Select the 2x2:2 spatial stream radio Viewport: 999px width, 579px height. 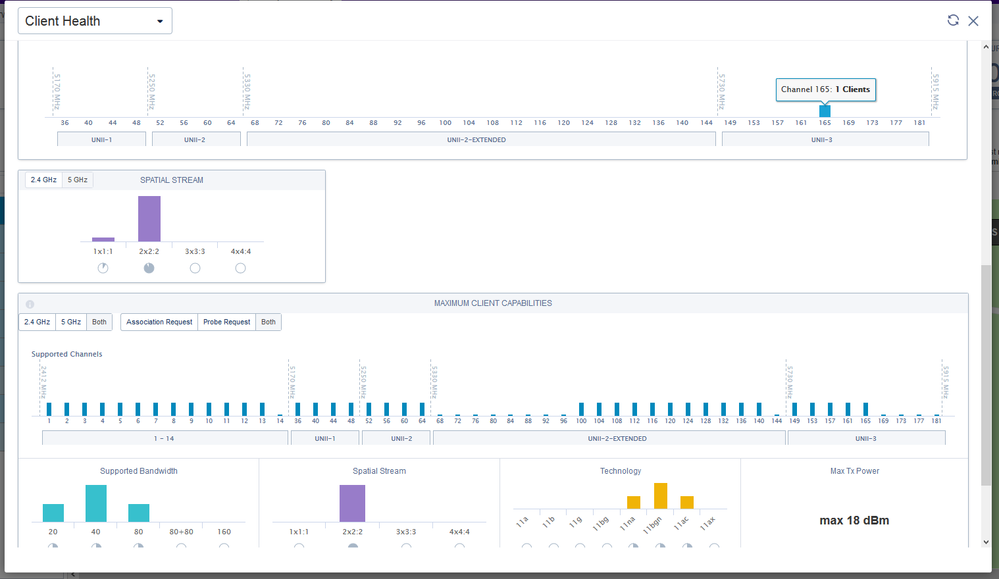149,268
